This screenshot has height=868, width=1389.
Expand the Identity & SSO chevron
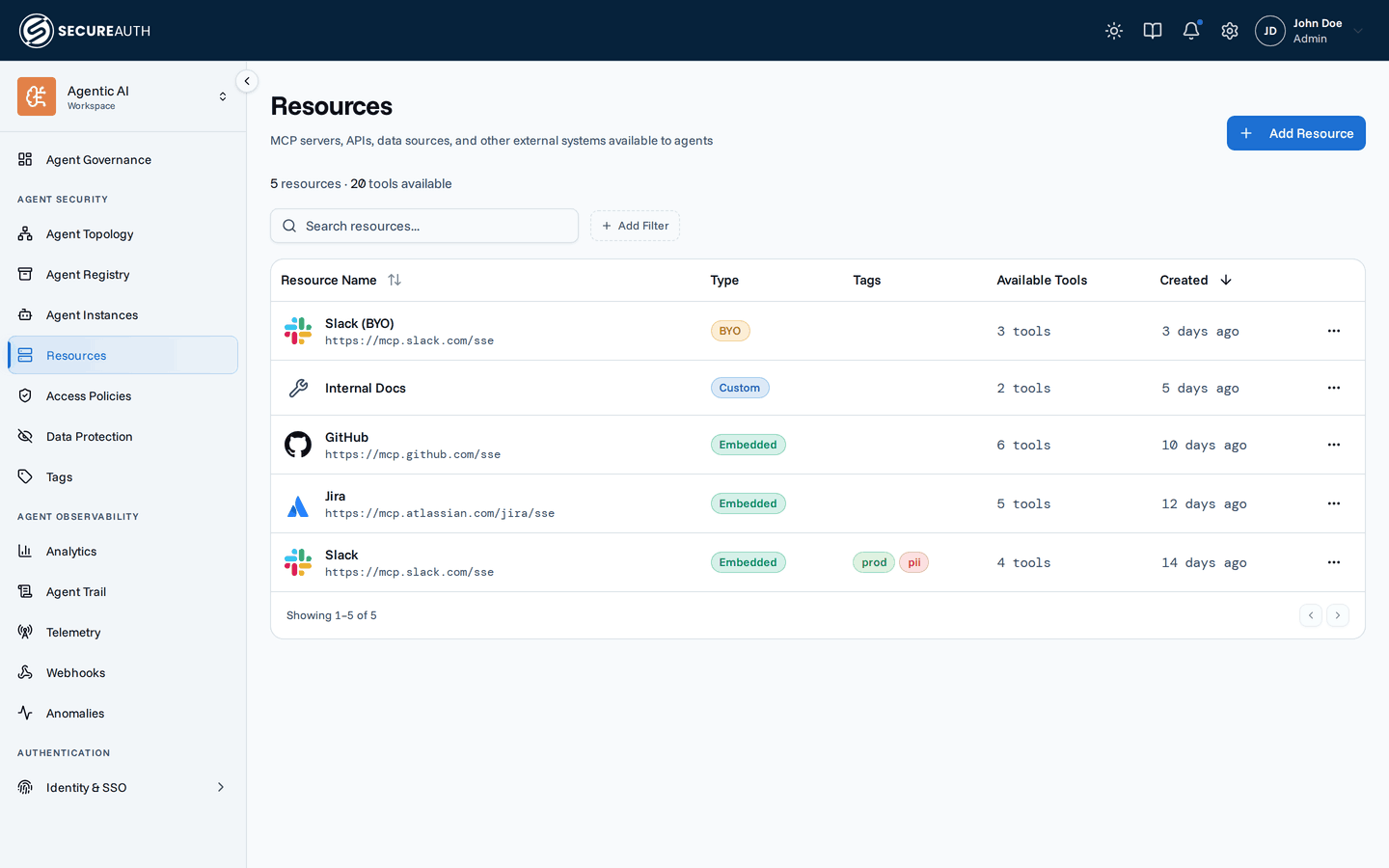[x=221, y=787]
